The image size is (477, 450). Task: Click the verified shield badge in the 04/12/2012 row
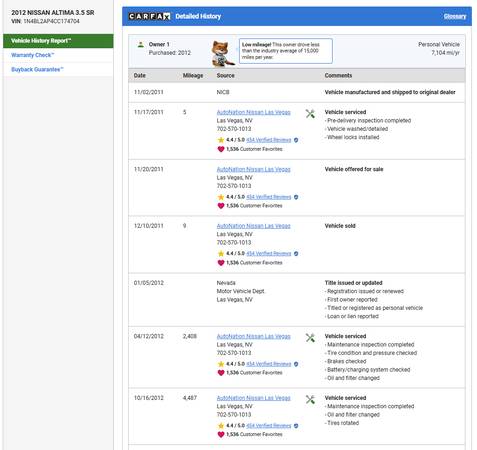tap(296, 364)
